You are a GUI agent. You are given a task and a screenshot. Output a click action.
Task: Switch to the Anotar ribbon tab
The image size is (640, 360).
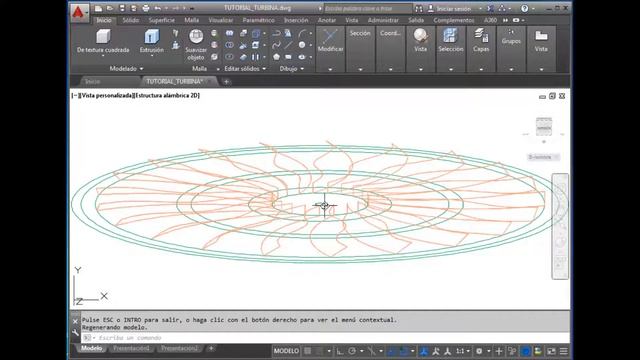327,20
